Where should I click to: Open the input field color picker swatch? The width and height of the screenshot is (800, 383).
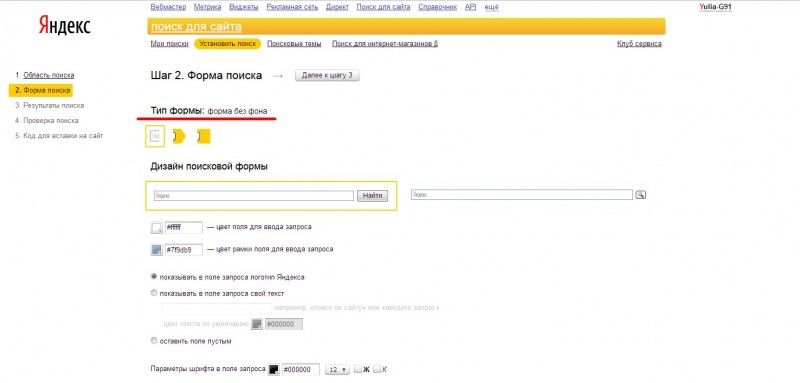point(156,227)
